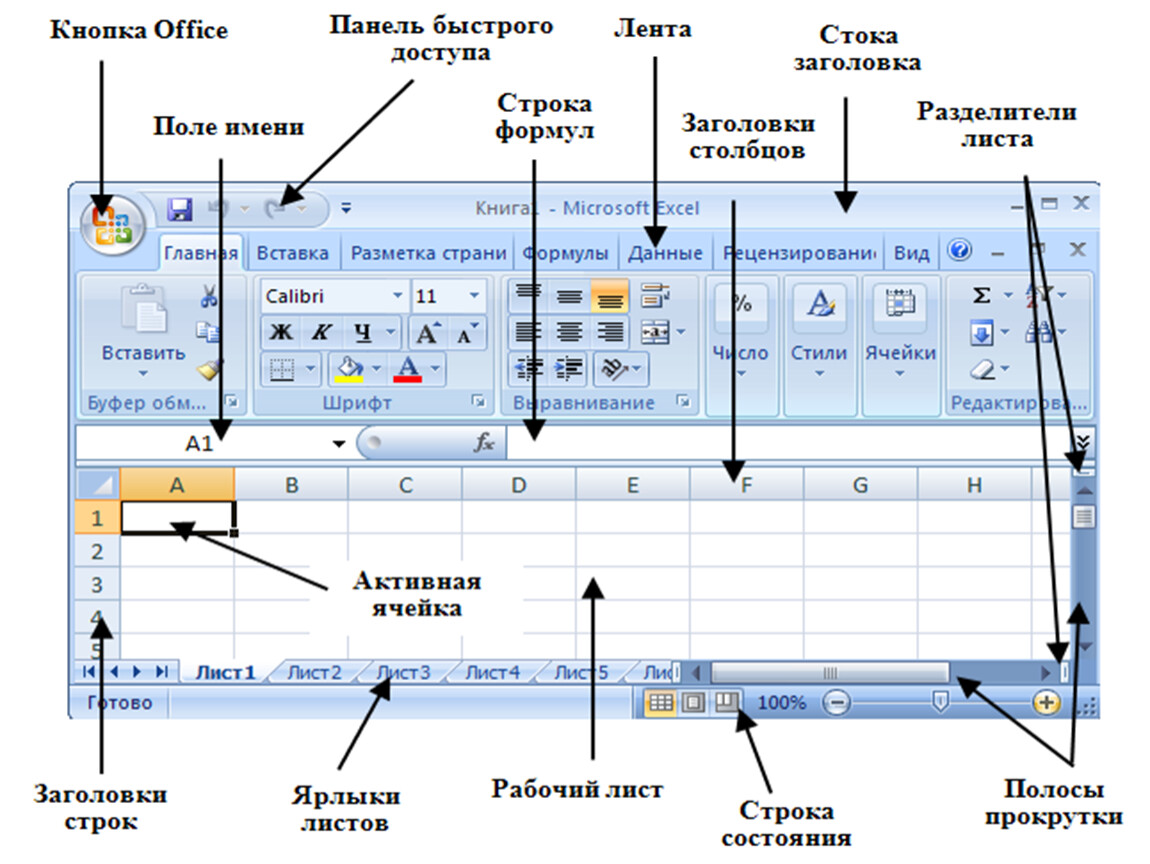Copy selection using the Copy icon
Image resolution: width=1150 pixels, height=864 pixels.
coord(208,332)
